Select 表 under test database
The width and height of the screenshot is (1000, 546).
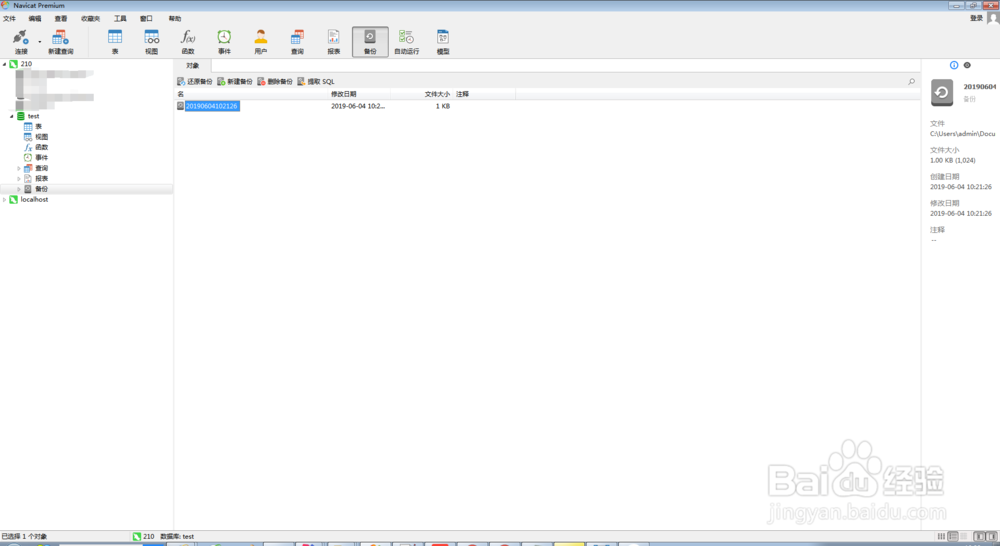38,126
